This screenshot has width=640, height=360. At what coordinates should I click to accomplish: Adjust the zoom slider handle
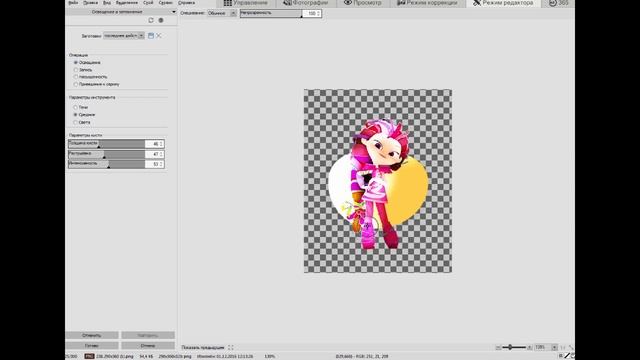510,347
